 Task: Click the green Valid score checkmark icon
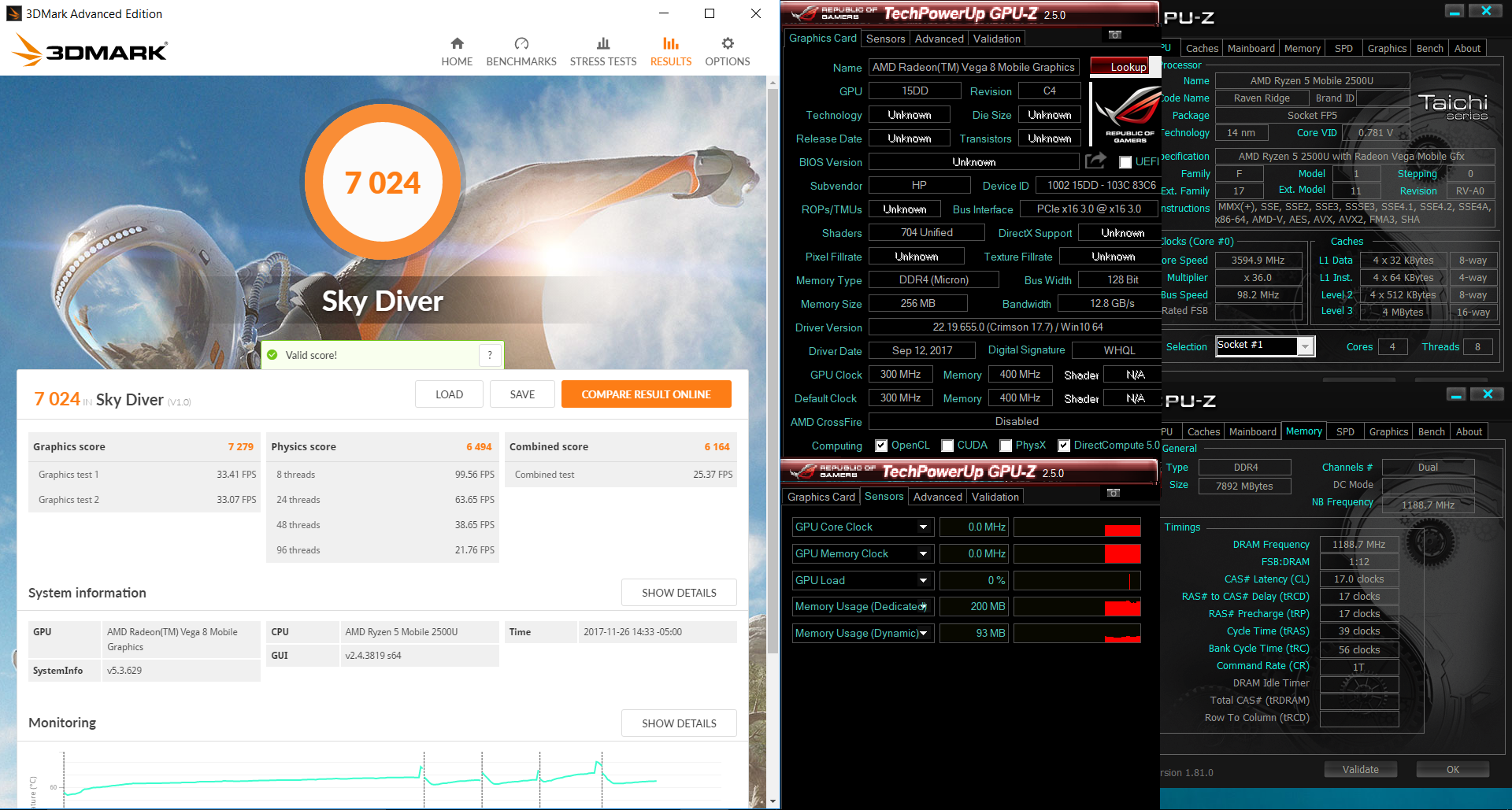272,355
